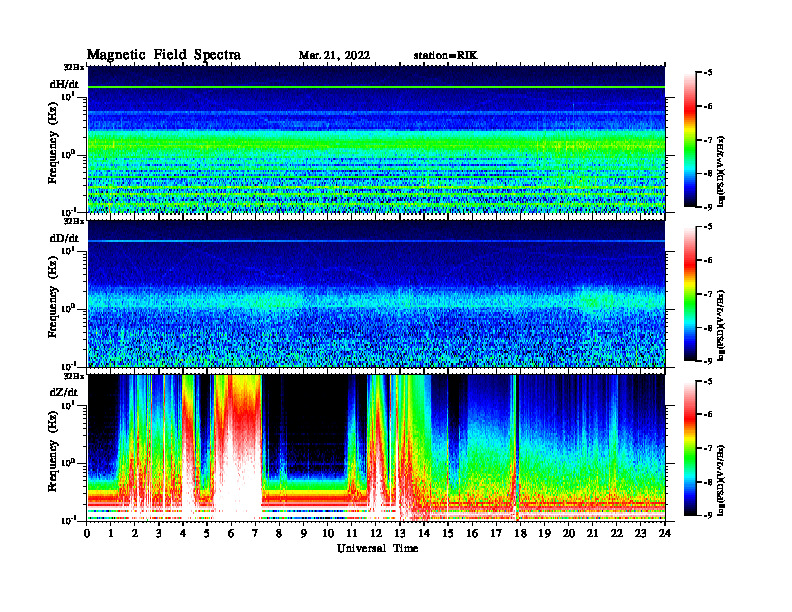Select the dH/dt spectrogram panel
Image resolution: width=792 pixels, height=612 pixels.
[376, 139]
